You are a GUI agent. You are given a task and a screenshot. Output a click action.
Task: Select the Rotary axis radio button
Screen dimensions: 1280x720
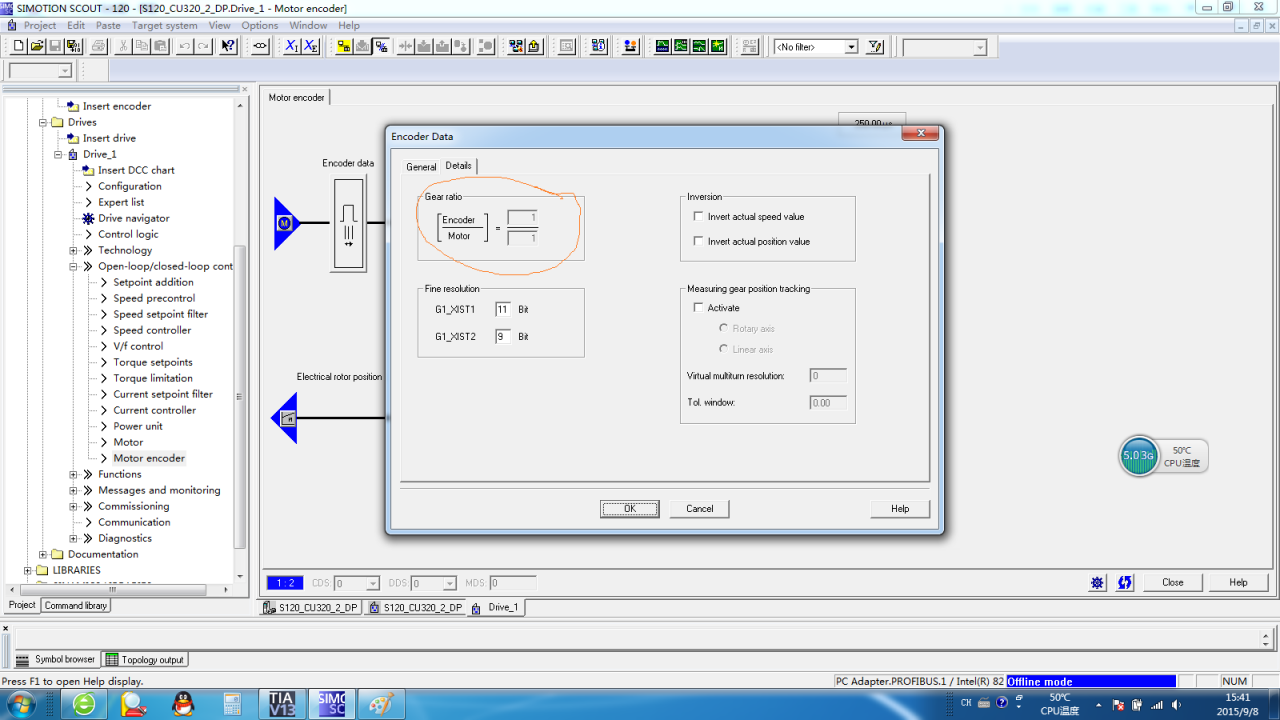tap(724, 328)
